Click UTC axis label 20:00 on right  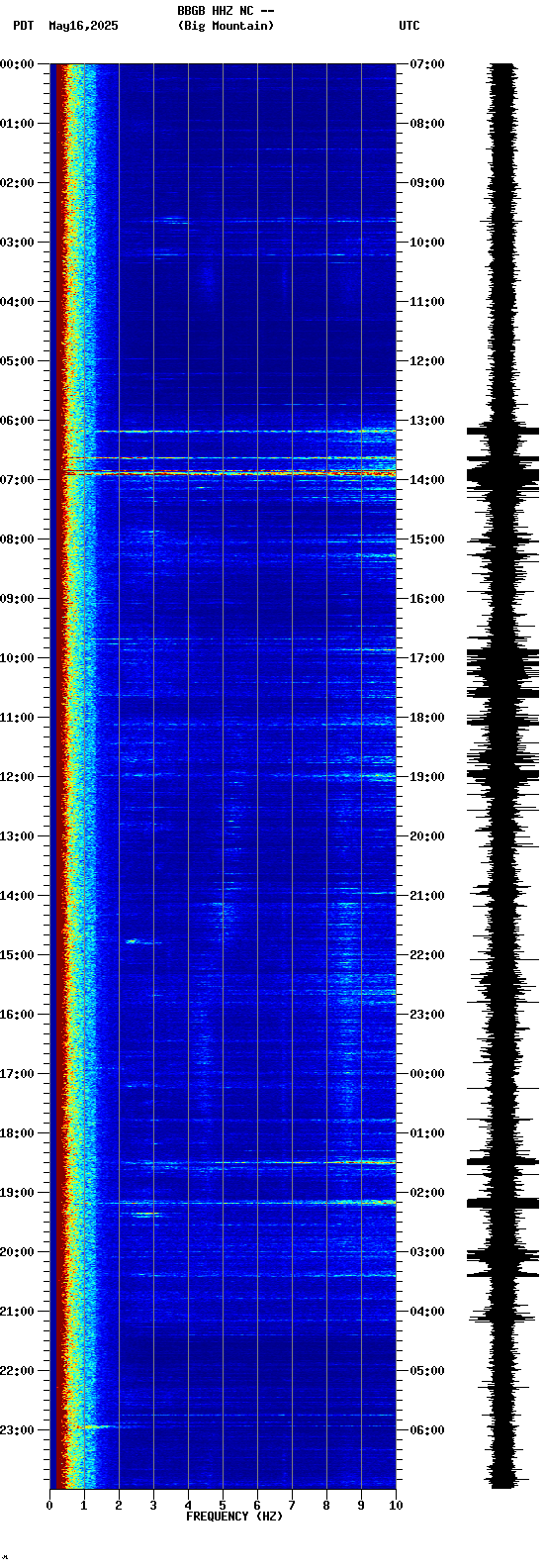click(427, 836)
